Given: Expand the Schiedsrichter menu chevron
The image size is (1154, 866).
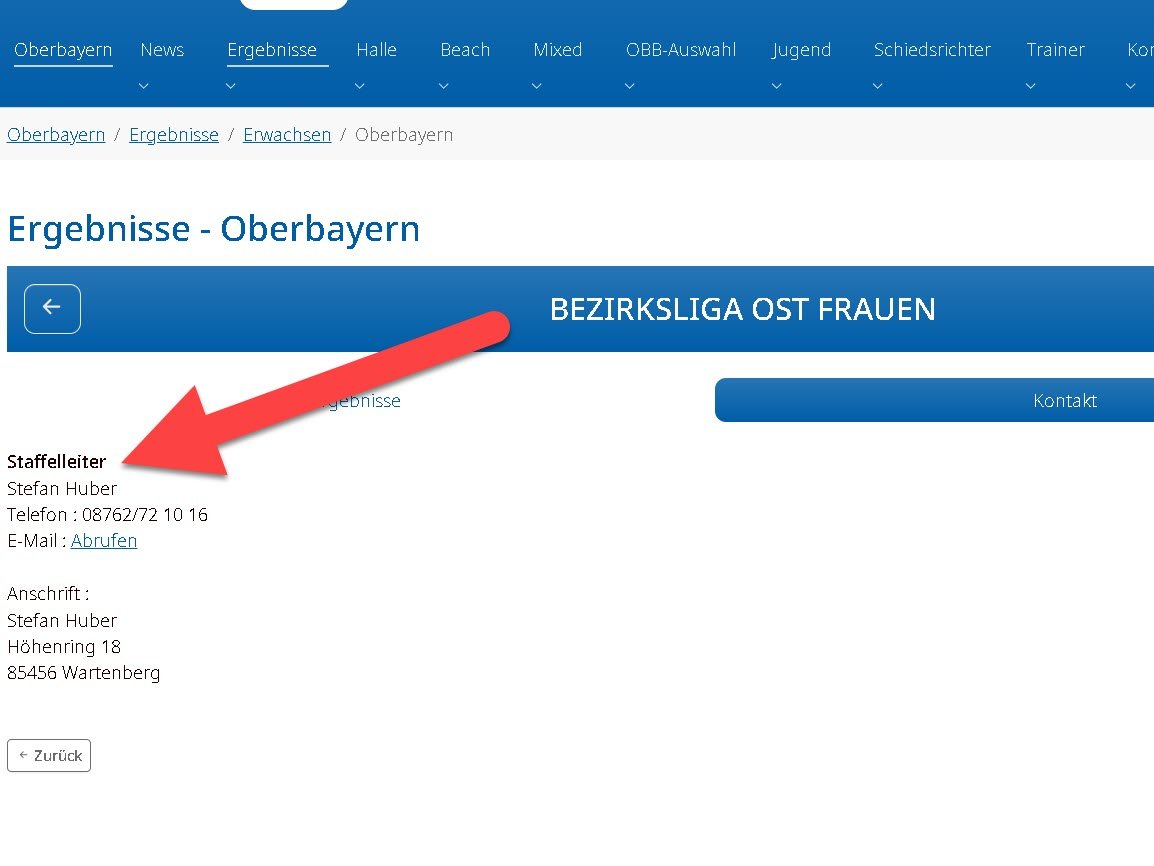Looking at the screenshot, I should pos(878,86).
